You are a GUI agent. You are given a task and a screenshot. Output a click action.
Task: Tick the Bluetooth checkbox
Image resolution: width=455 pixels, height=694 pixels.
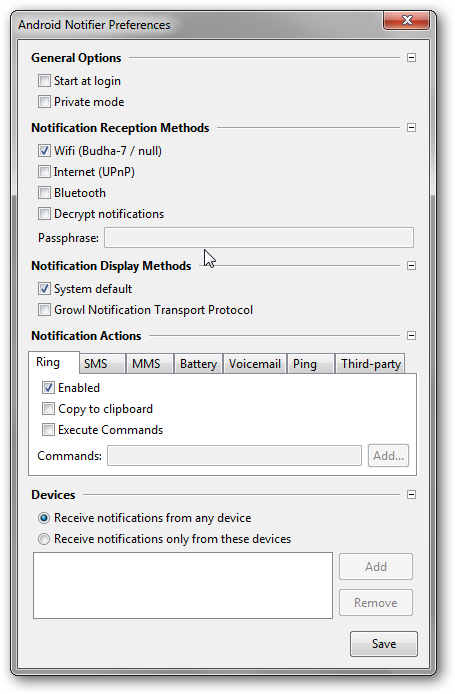pyautogui.click(x=44, y=193)
